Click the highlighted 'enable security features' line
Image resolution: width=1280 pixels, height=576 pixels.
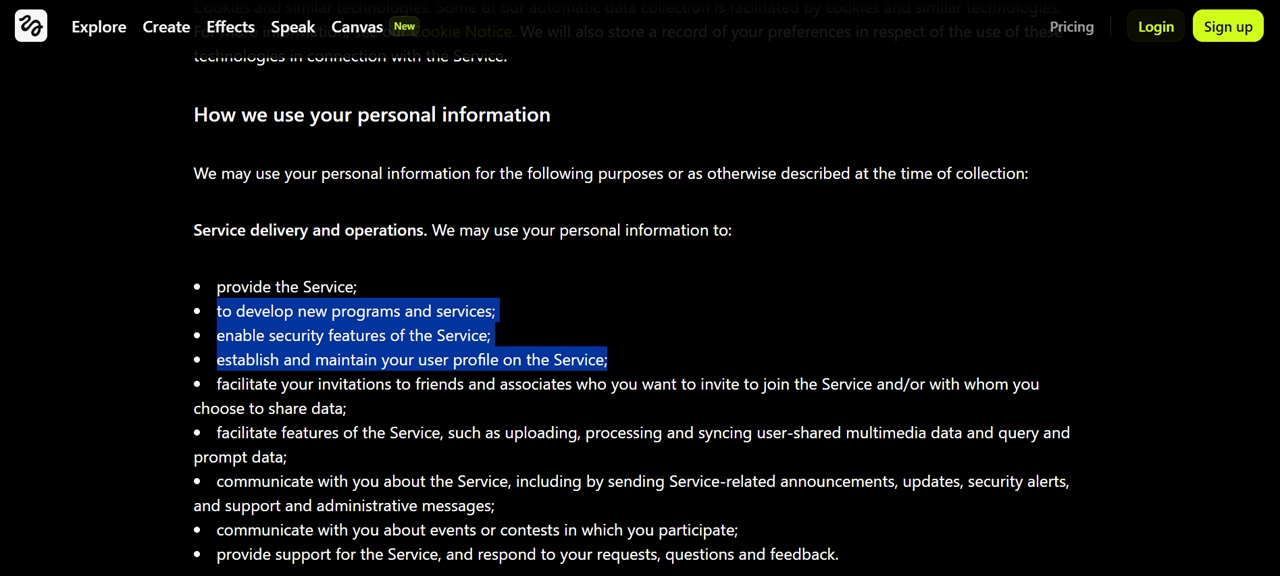point(353,335)
